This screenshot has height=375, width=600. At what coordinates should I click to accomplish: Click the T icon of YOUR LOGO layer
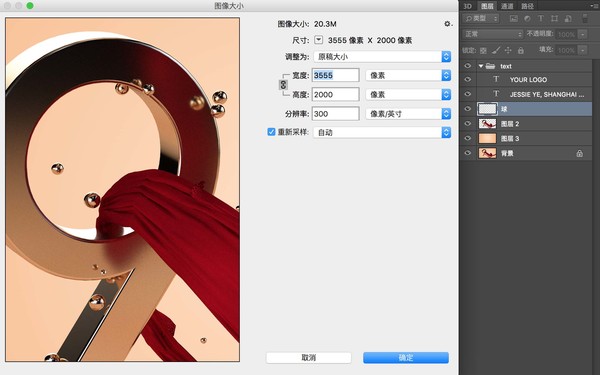click(496, 79)
